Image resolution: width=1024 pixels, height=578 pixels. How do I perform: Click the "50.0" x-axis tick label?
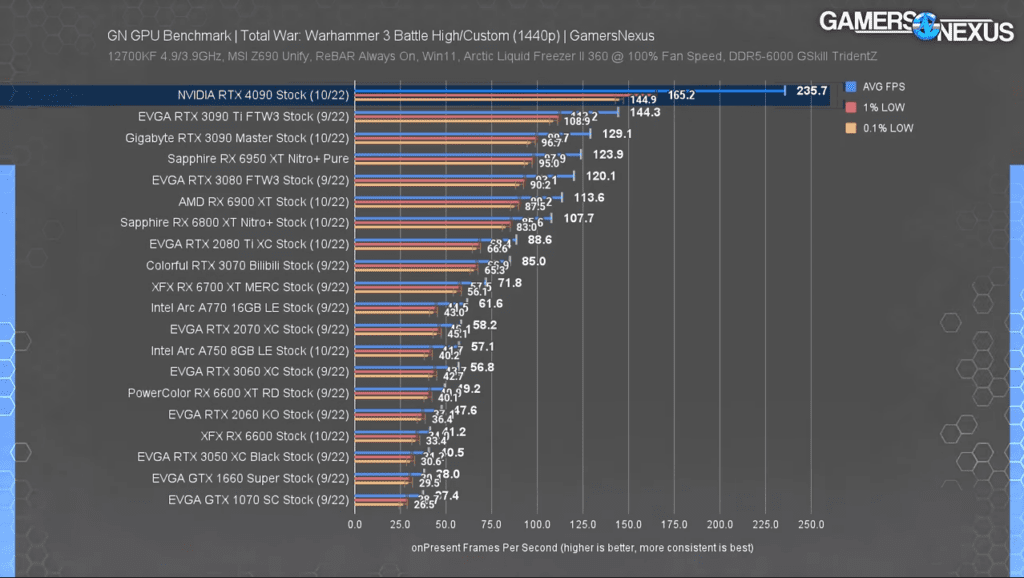click(x=446, y=524)
